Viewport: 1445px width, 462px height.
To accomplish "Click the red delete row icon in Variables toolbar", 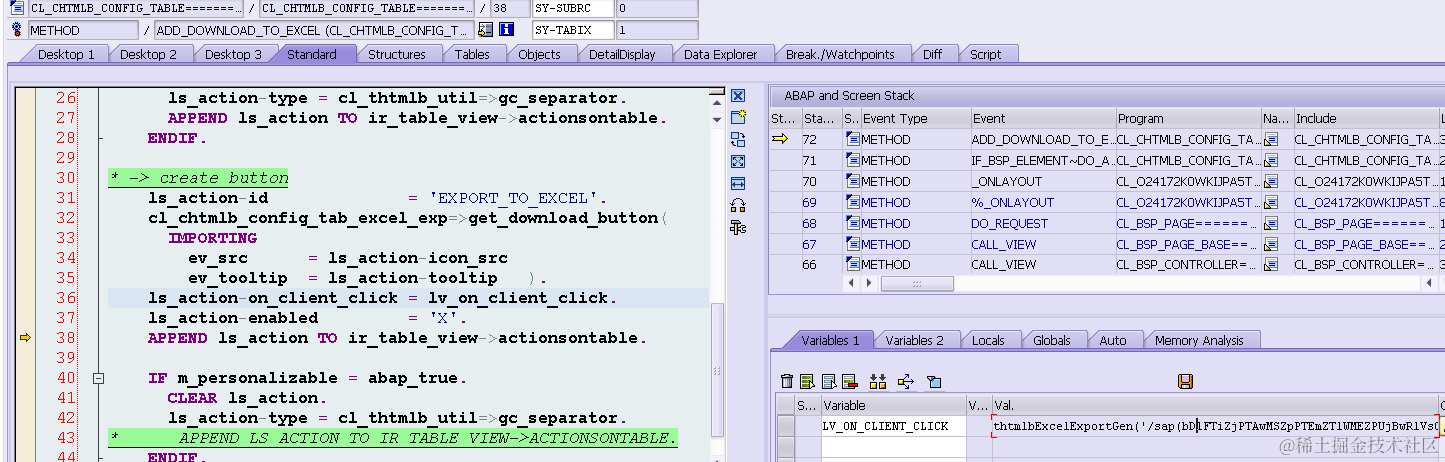I will pos(850,381).
